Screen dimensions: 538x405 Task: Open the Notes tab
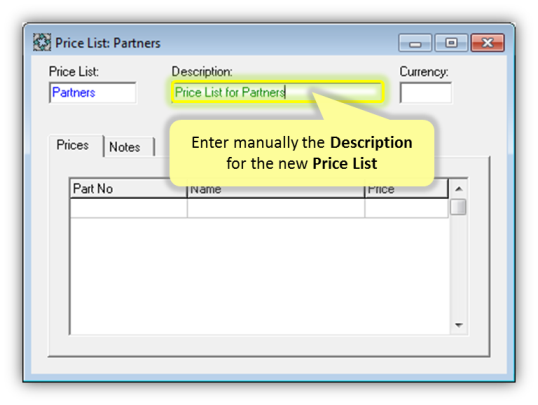pyautogui.click(x=125, y=147)
